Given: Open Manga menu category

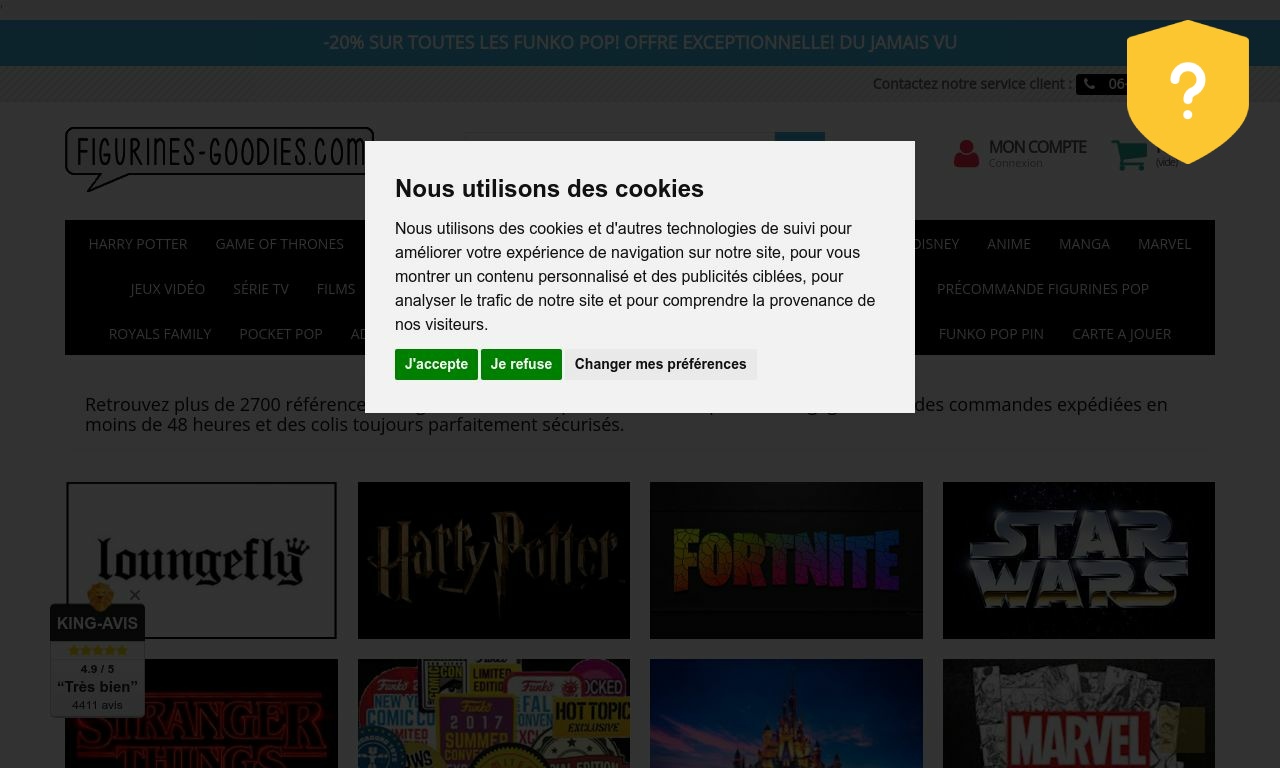Looking at the screenshot, I should [1084, 244].
